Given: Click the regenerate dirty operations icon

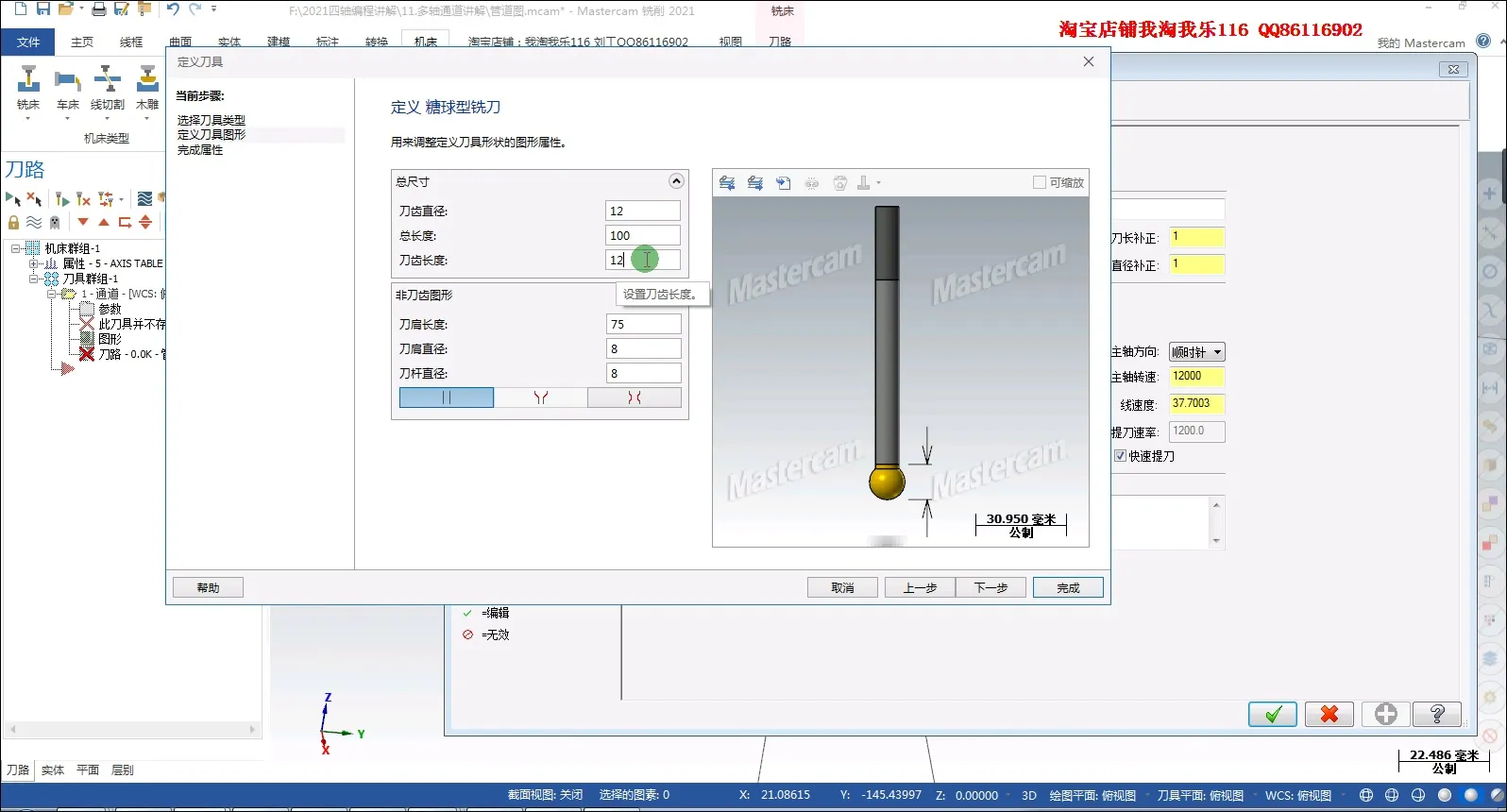Looking at the screenshot, I should [83, 199].
